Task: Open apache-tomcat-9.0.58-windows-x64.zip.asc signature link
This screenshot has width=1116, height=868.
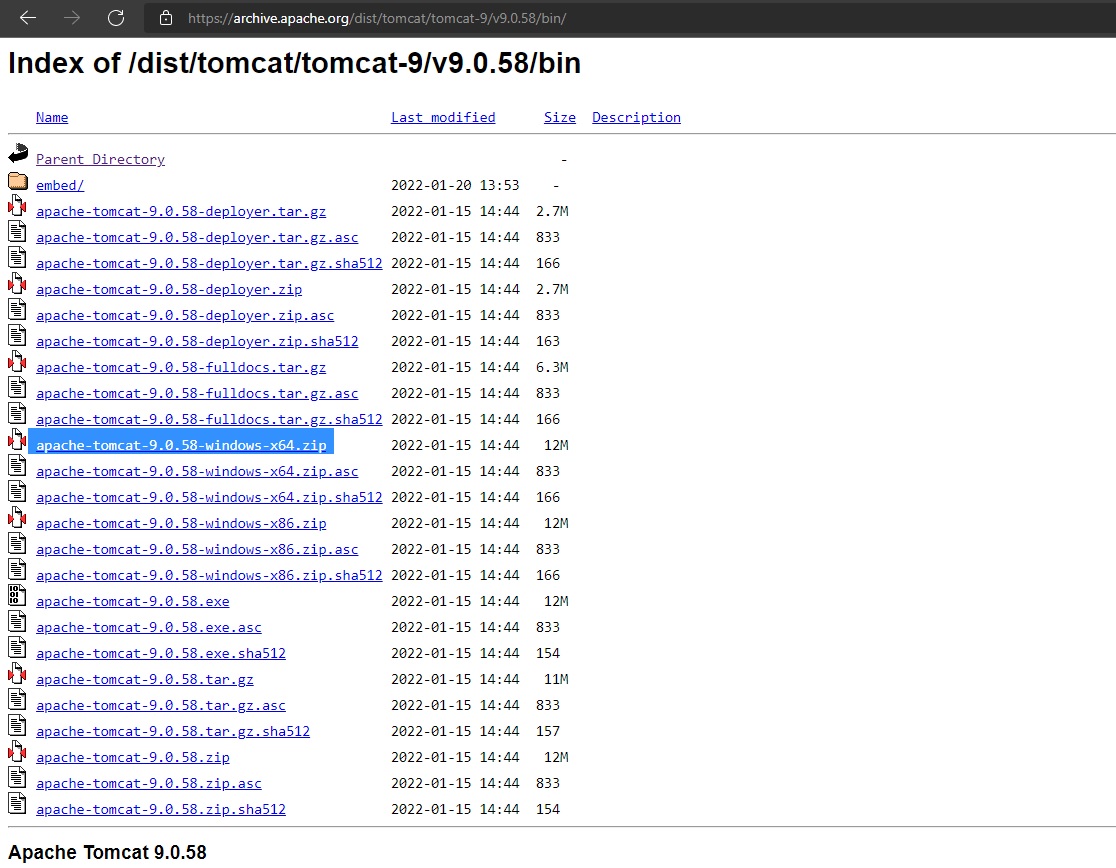Action: (x=197, y=471)
